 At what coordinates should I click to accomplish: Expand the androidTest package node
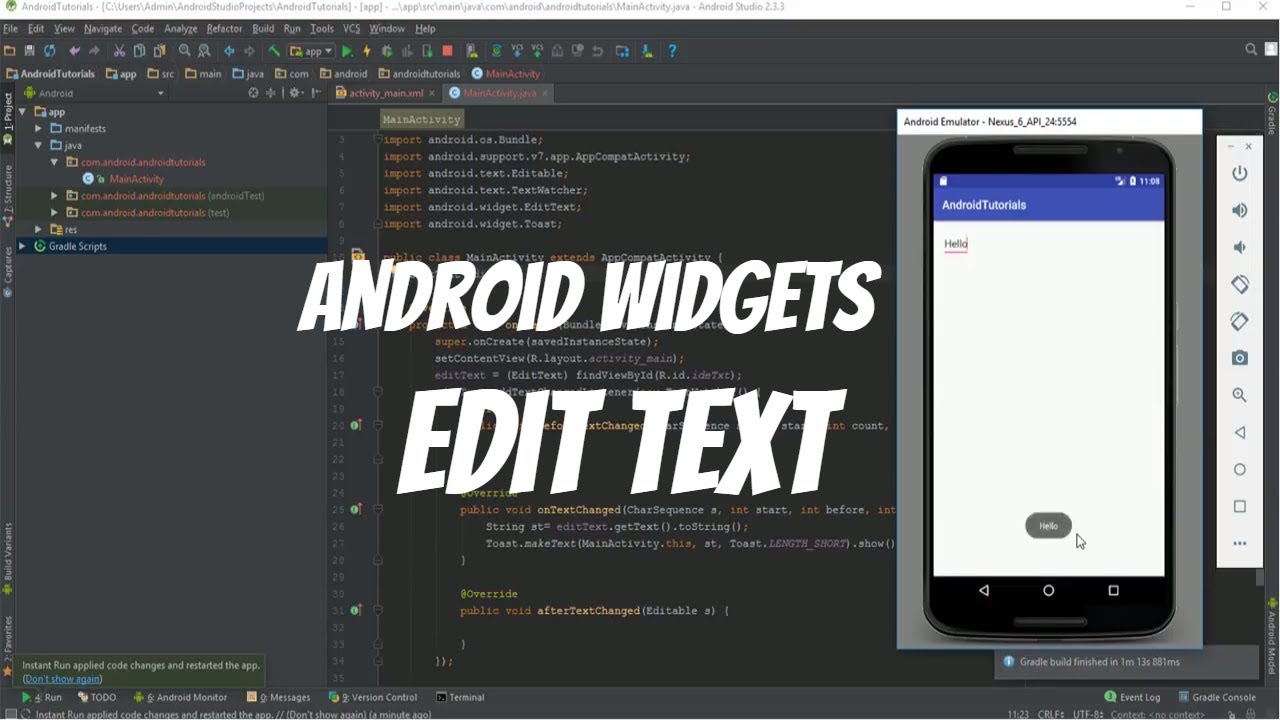coord(55,196)
